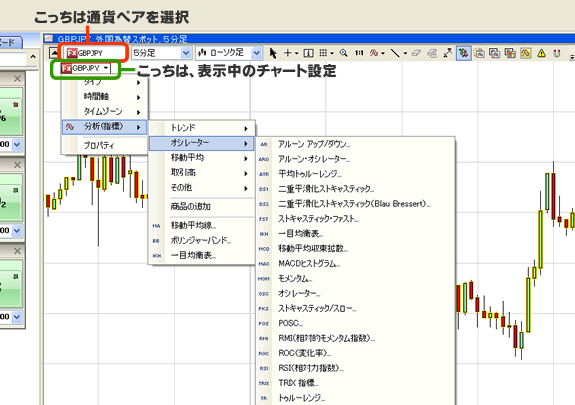Select アルーン アップ/ダウン oscillator

pyautogui.click(x=356, y=144)
